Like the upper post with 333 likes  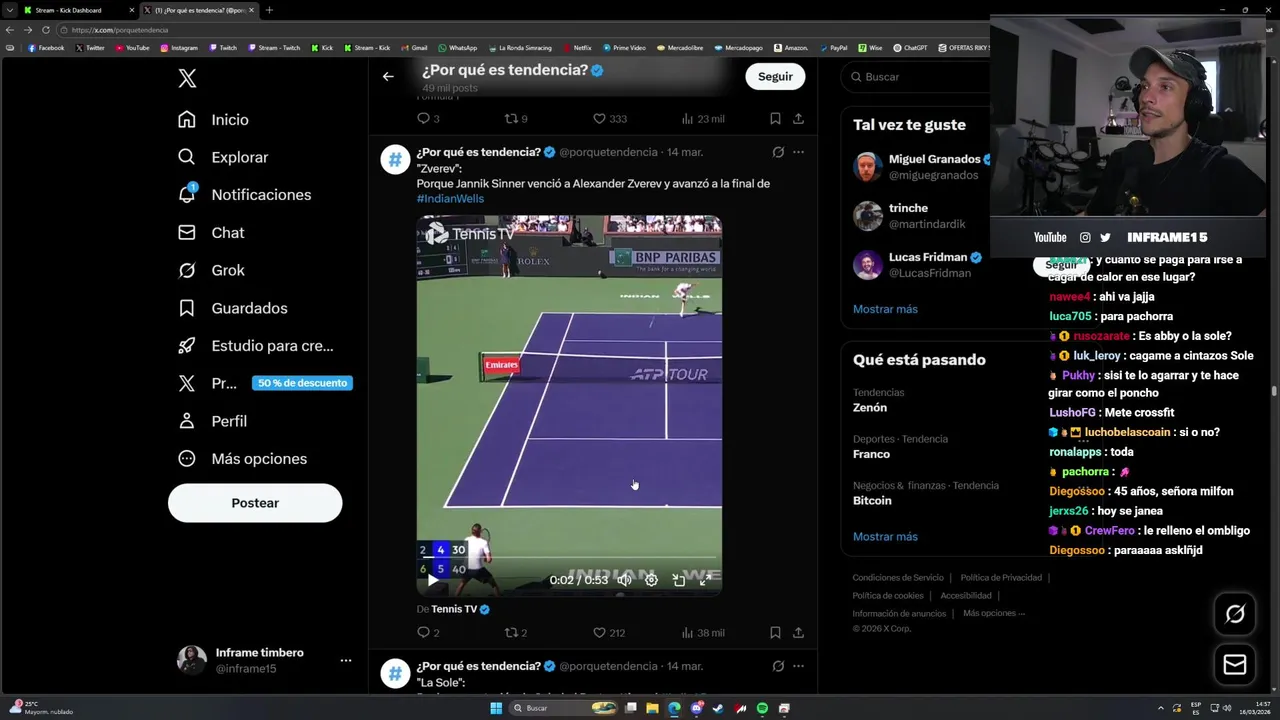coord(610,119)
